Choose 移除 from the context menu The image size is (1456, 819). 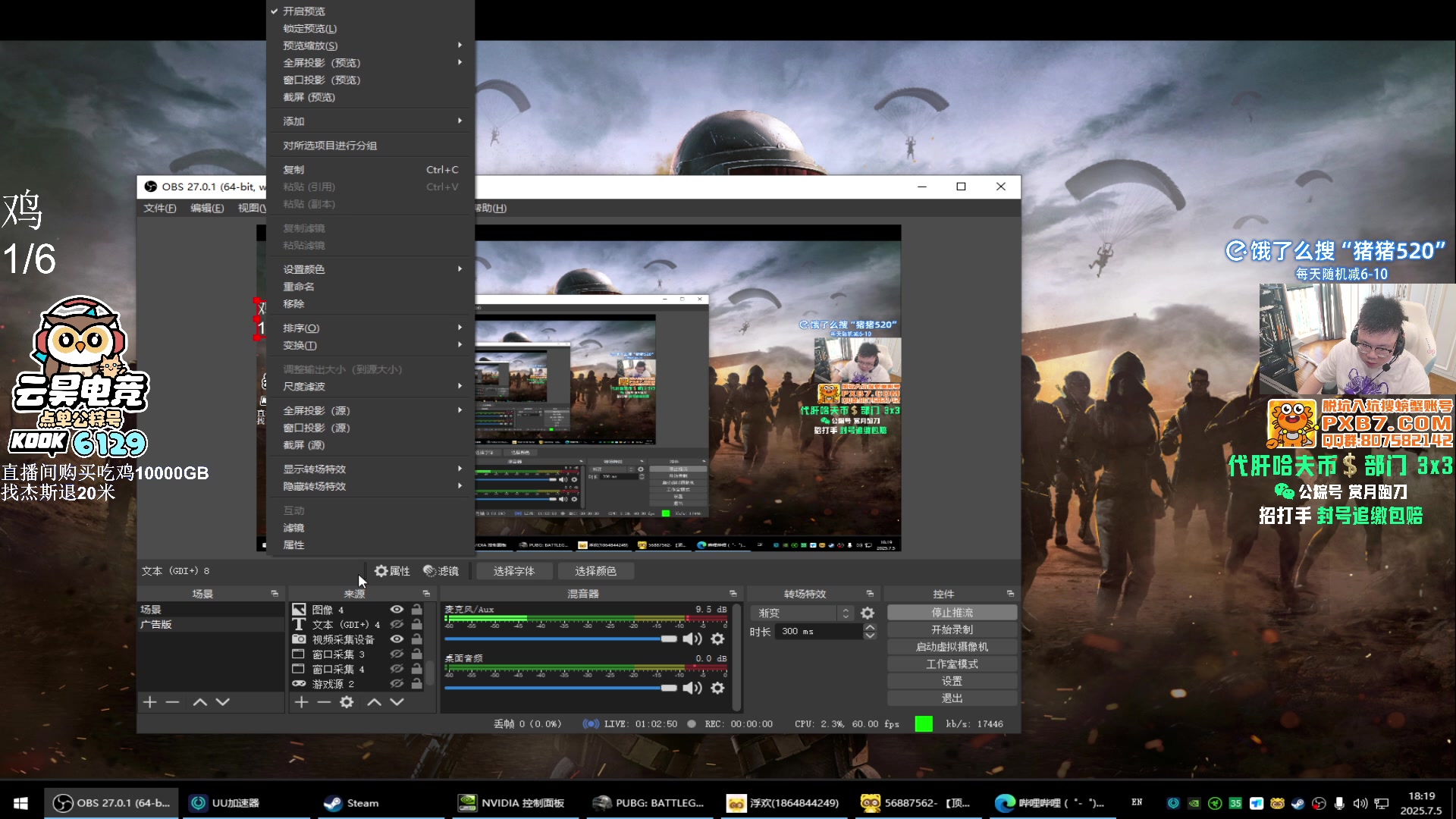[370, 304]
